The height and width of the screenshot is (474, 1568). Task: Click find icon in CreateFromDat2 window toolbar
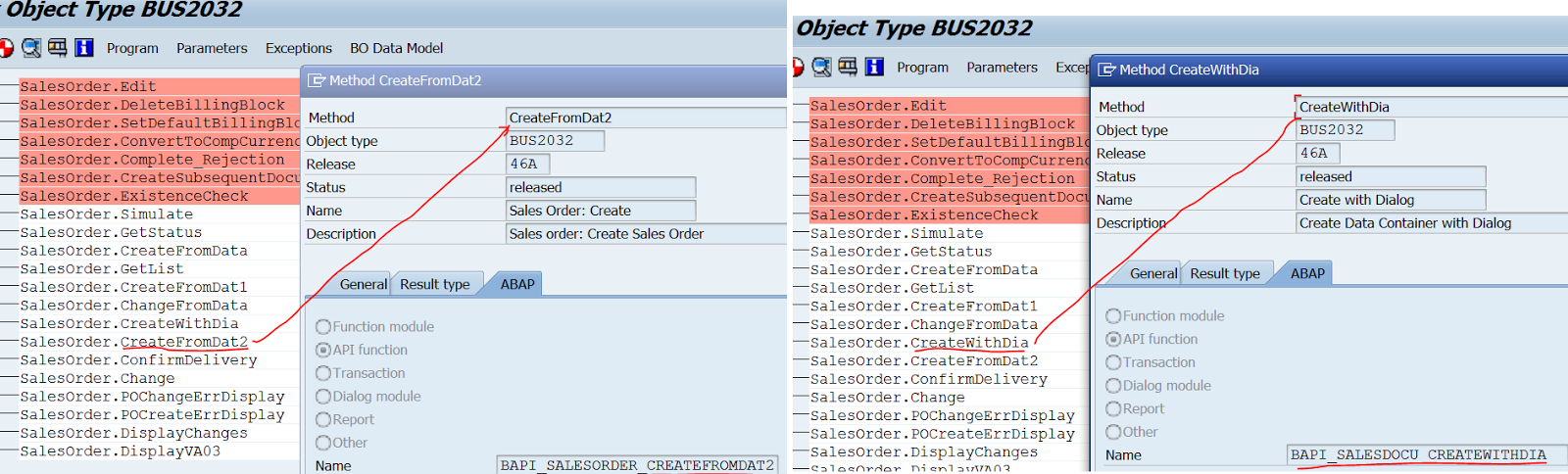[31, 47]
